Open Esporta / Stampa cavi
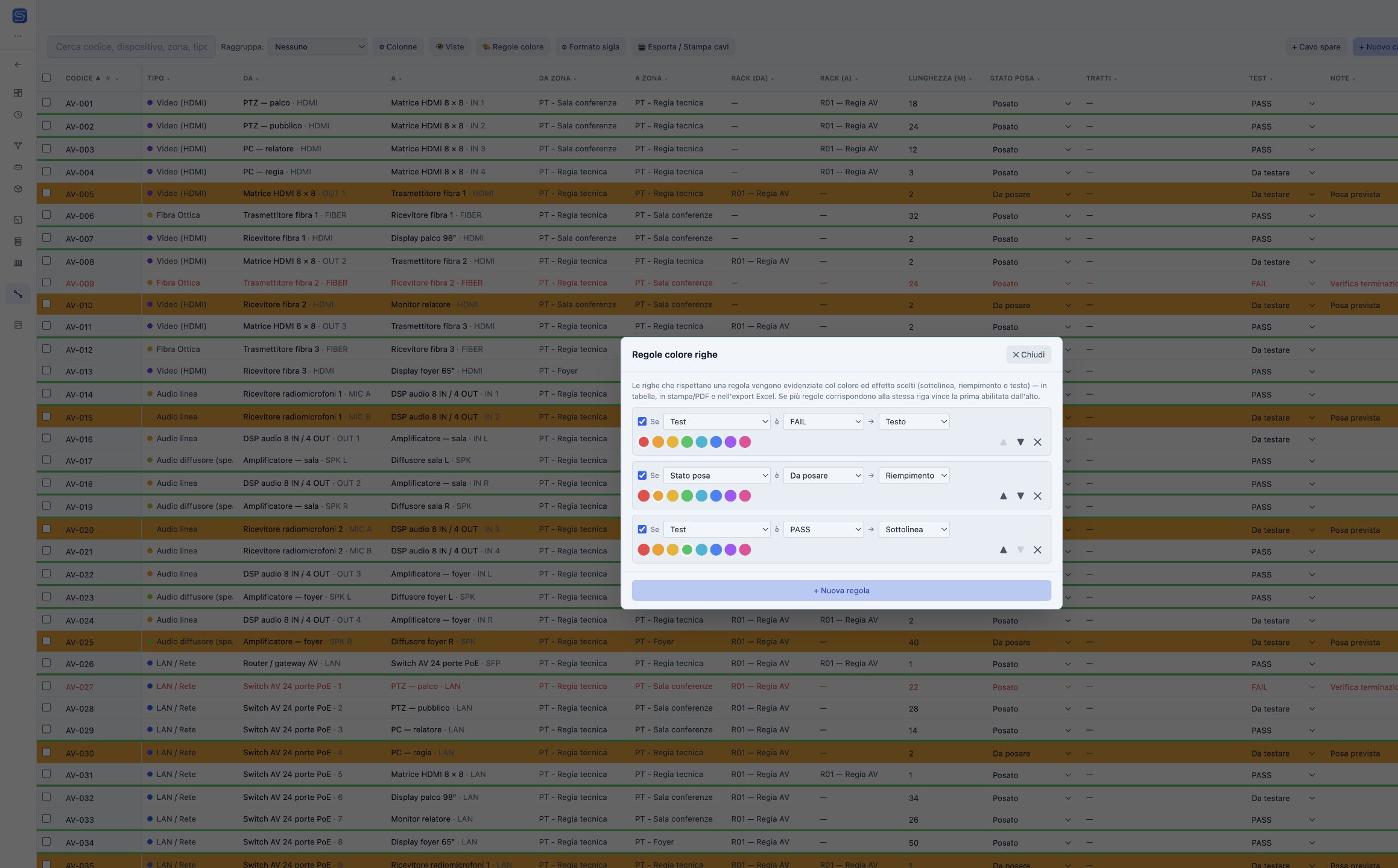The height and width of the screenshot is (868, 1398). click(683, 47)
